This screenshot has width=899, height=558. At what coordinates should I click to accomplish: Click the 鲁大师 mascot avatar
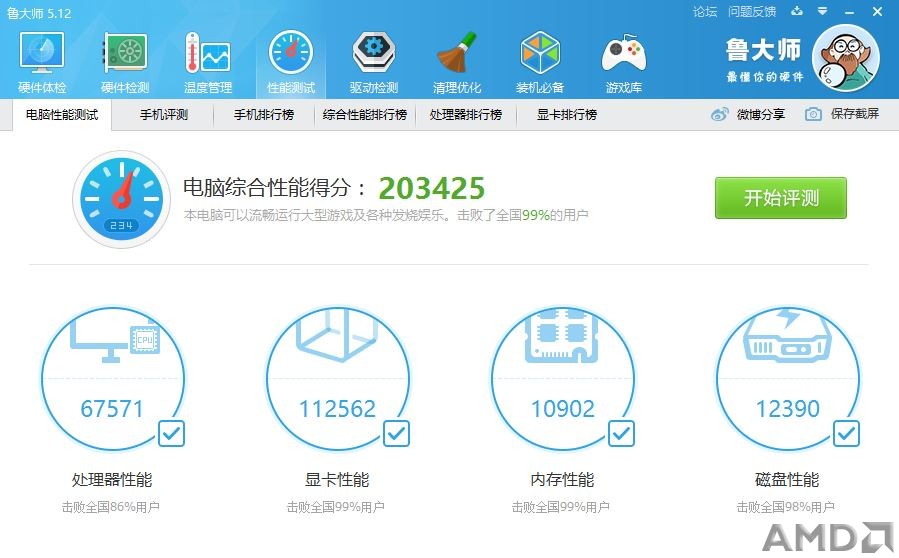coord(846,58)
